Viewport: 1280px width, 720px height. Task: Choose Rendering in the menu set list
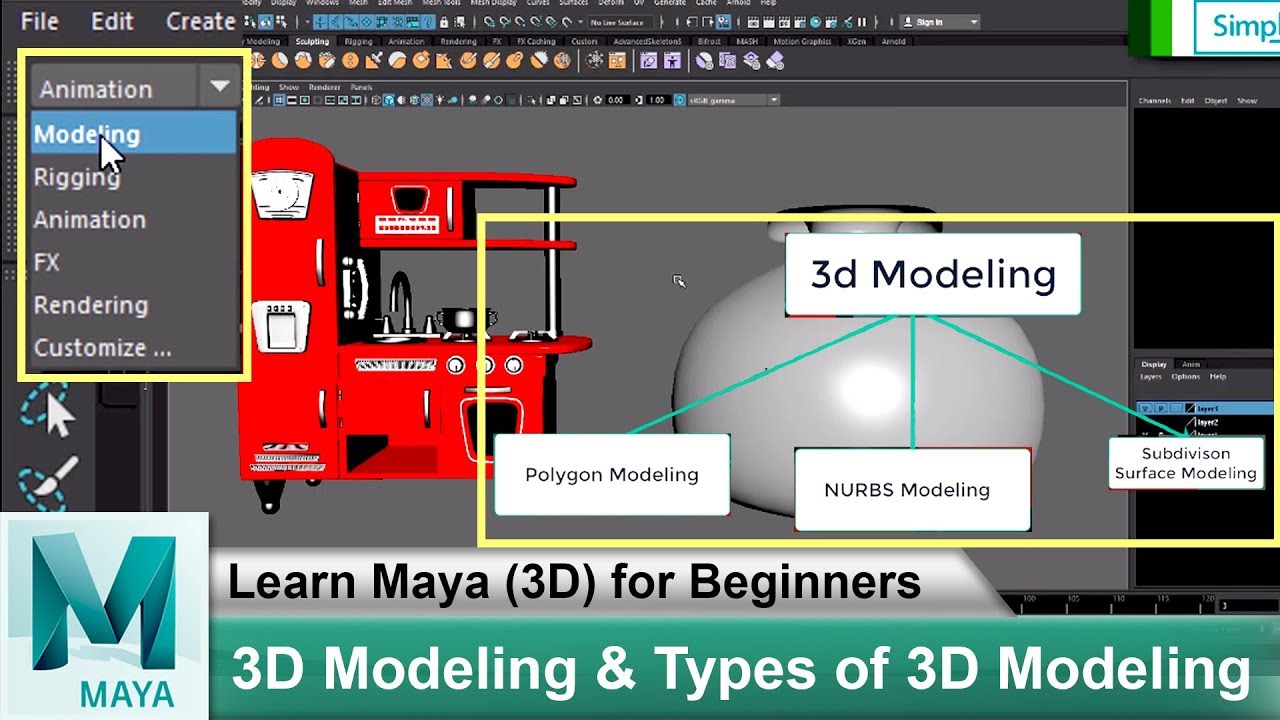tap(135, 305)
